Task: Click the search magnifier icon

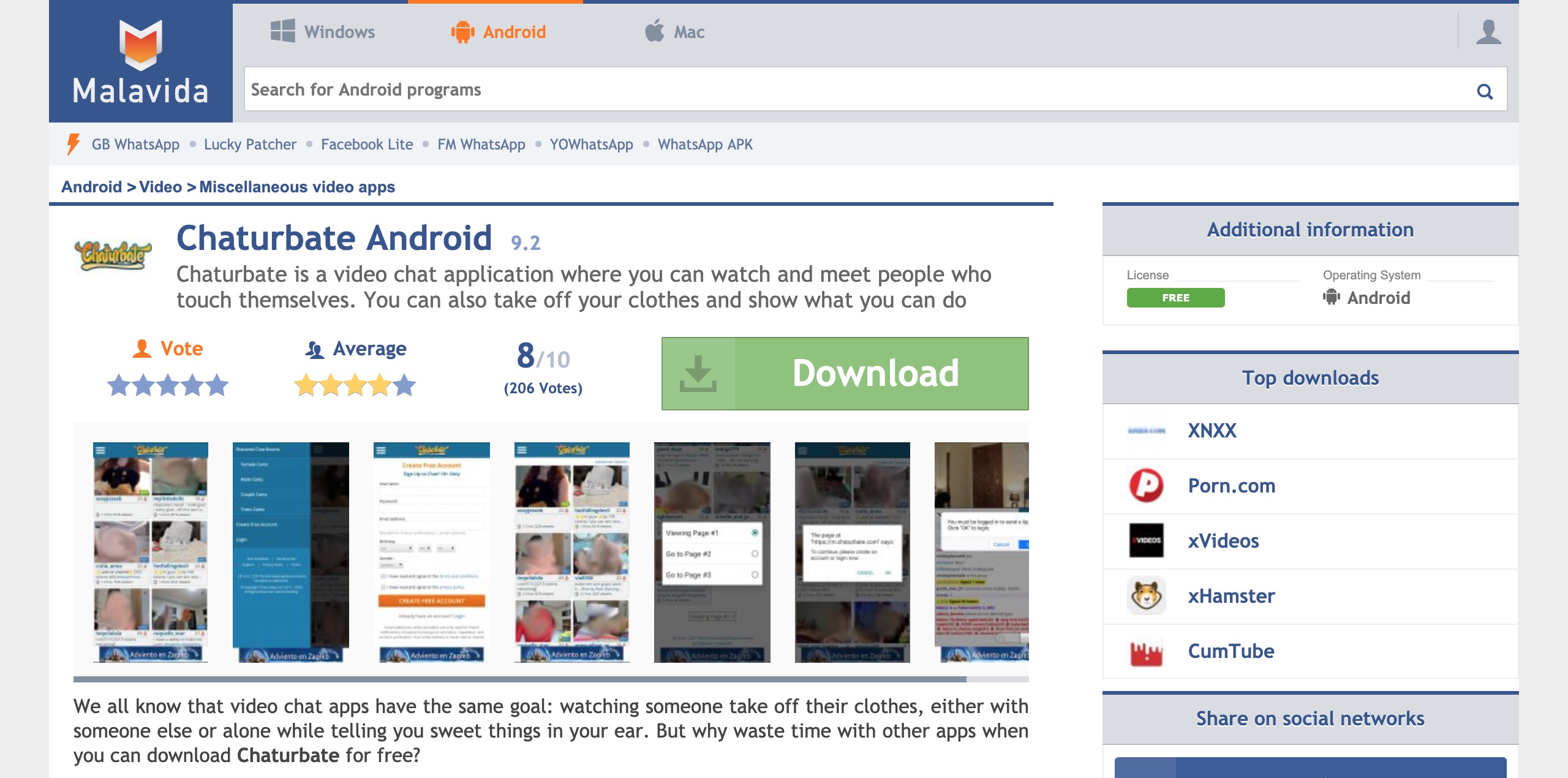Action: [x=1485, y=91]
